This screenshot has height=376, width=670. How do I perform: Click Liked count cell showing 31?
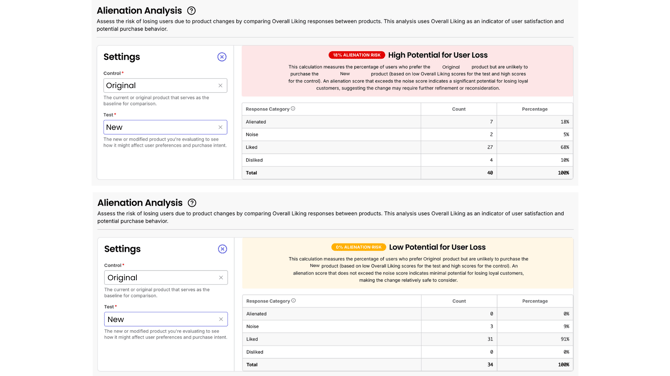click(459, 339)
